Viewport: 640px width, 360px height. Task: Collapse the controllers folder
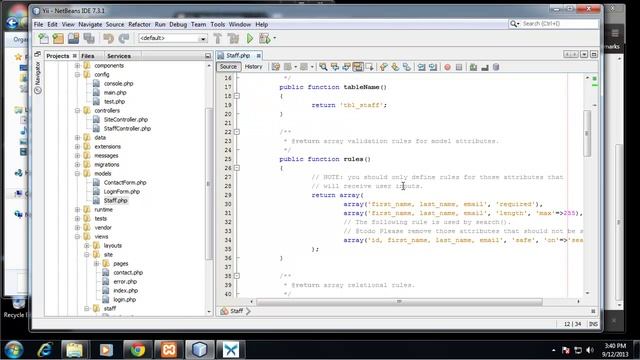(x=77, y=111)
